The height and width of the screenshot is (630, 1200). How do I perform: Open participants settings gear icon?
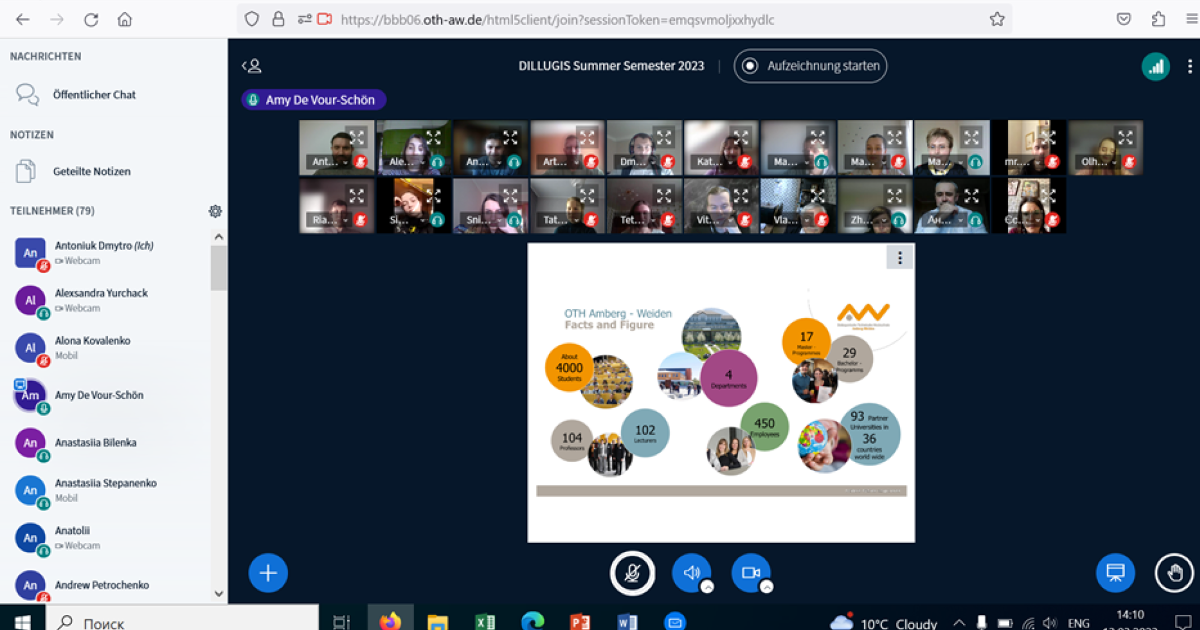[x=215, y=211]
